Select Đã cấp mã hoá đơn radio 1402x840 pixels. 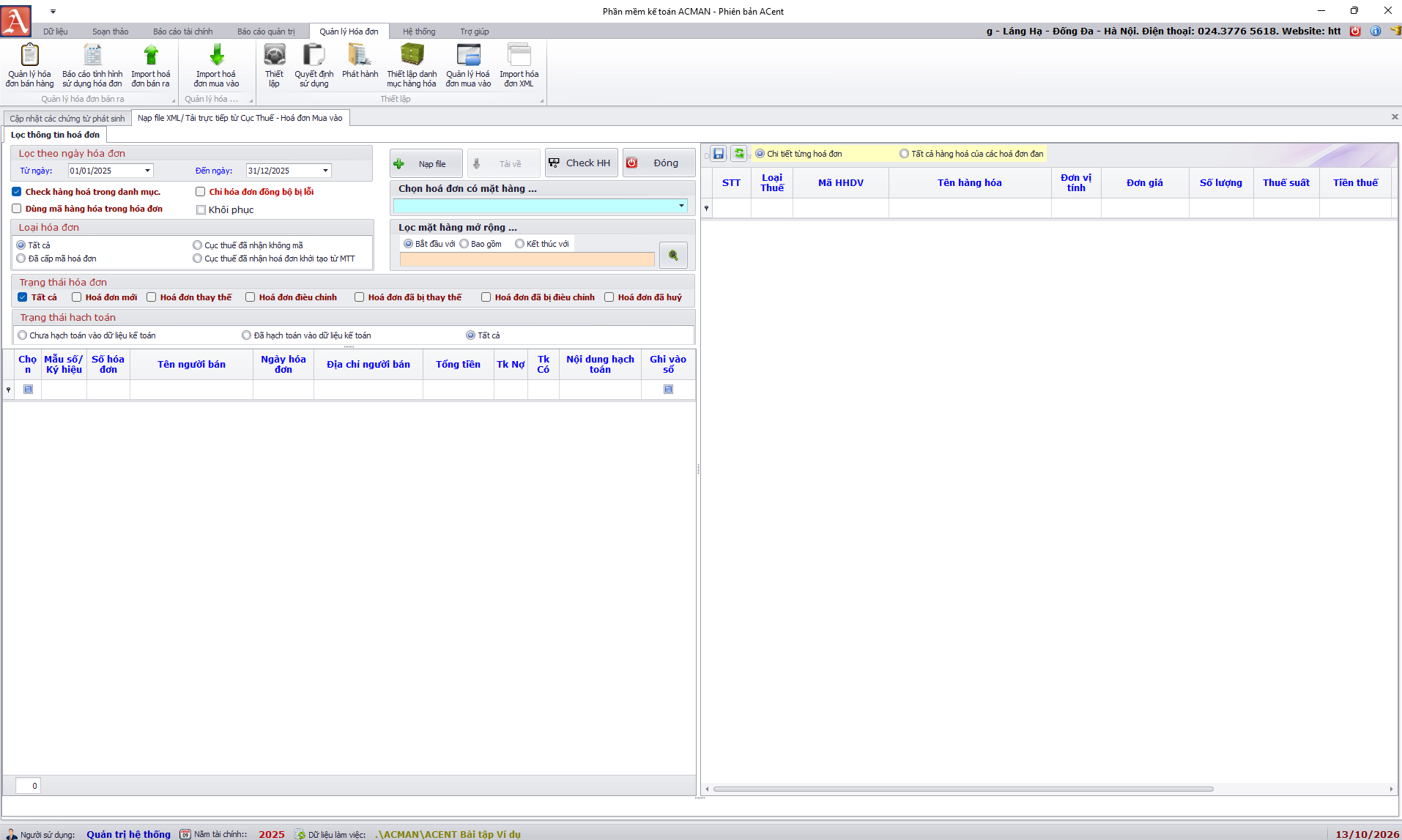(21, 259)
